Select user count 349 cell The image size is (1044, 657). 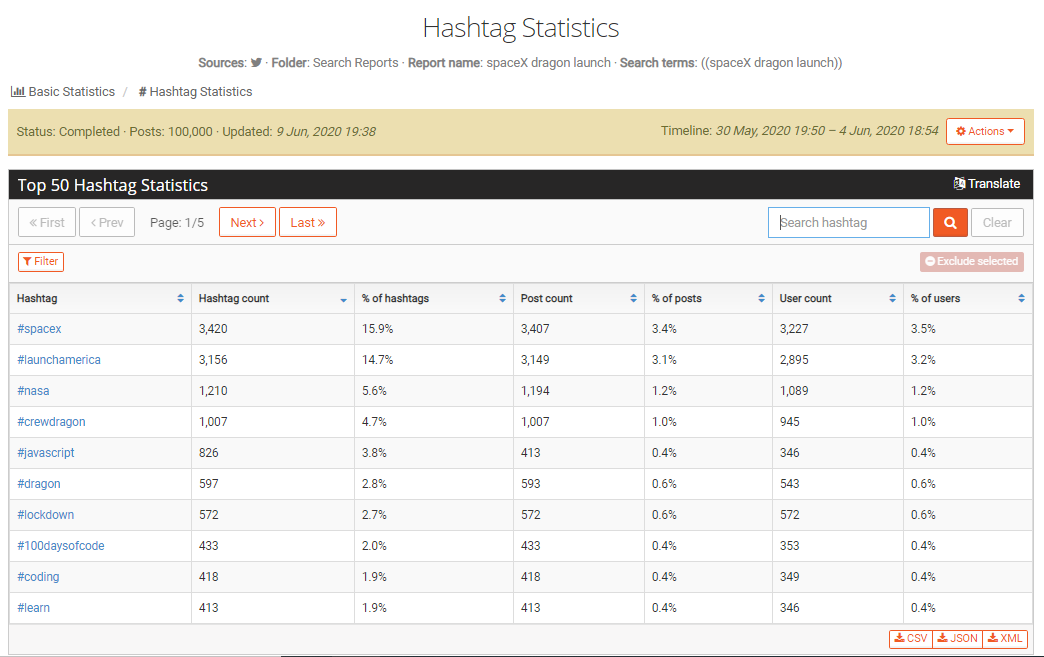[838, 576]
